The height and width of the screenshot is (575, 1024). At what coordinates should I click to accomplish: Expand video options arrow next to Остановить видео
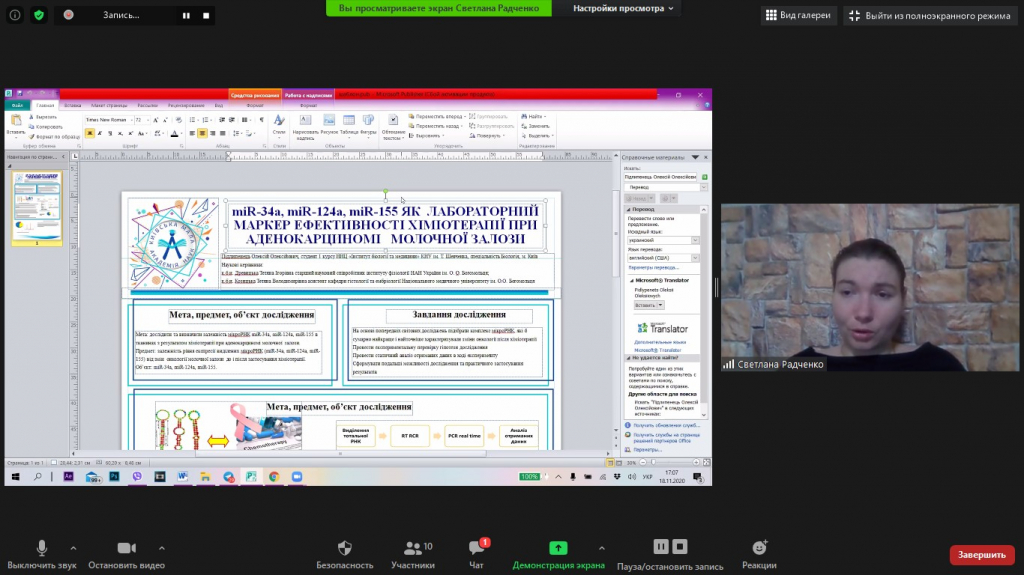161,548
